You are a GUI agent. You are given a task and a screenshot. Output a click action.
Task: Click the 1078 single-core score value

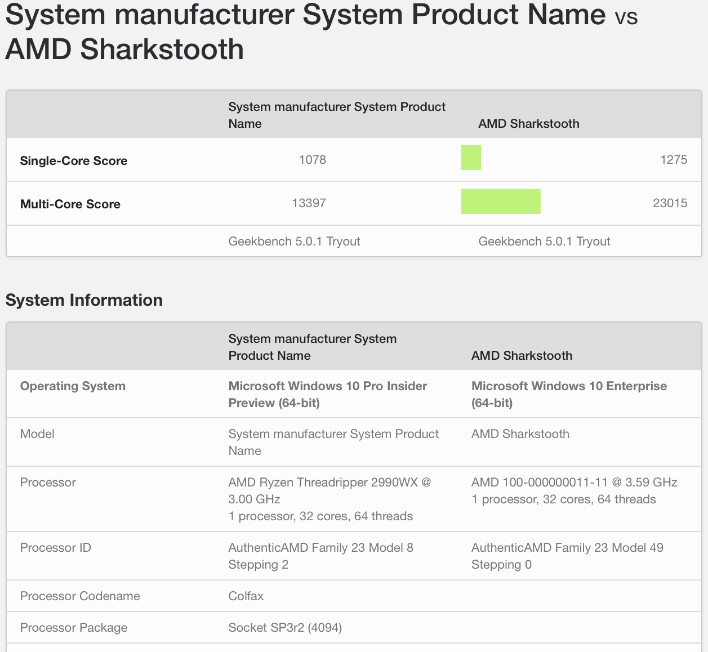click(312, 160)
